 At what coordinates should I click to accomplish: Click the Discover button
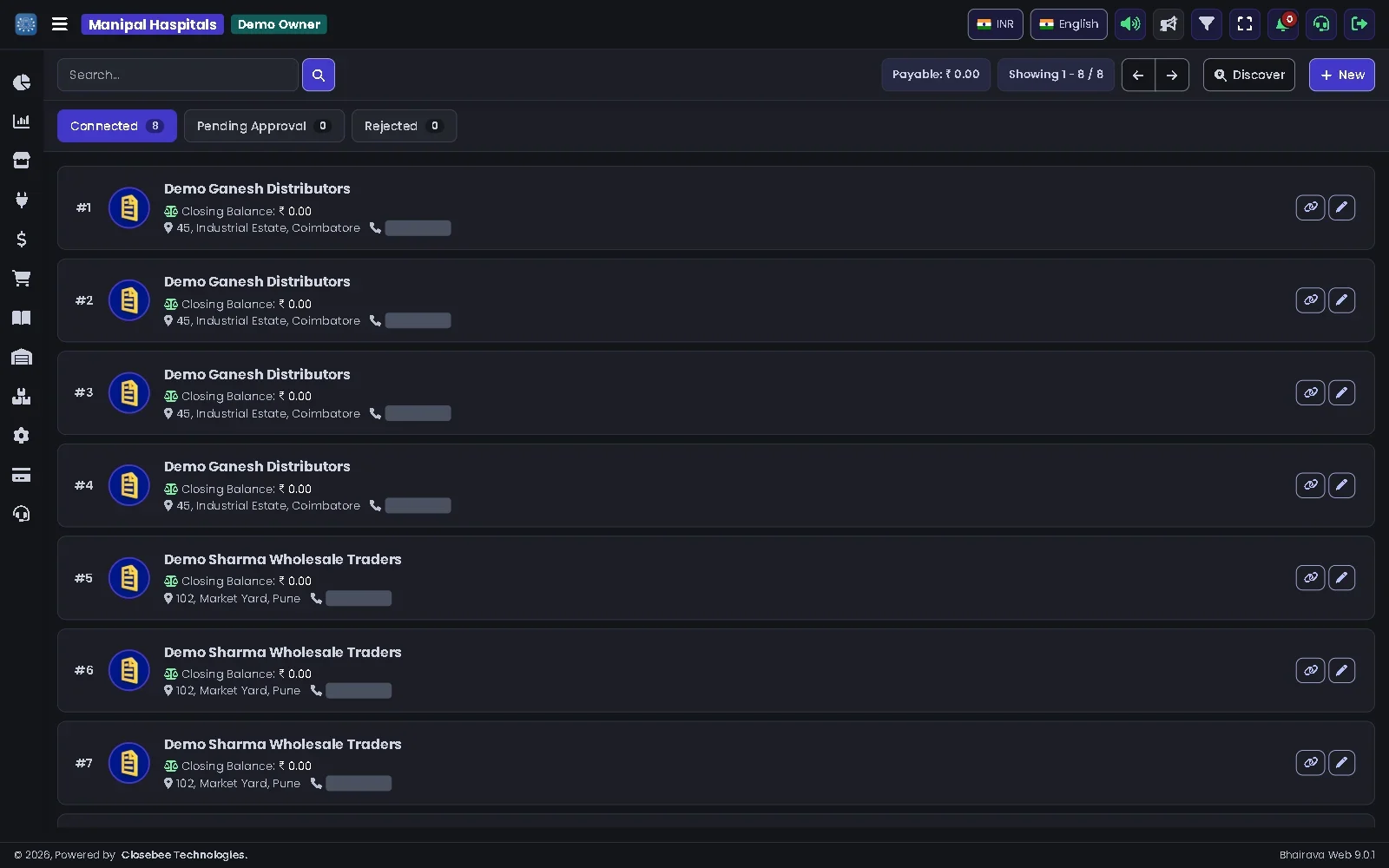click(x=1249, y=75)
